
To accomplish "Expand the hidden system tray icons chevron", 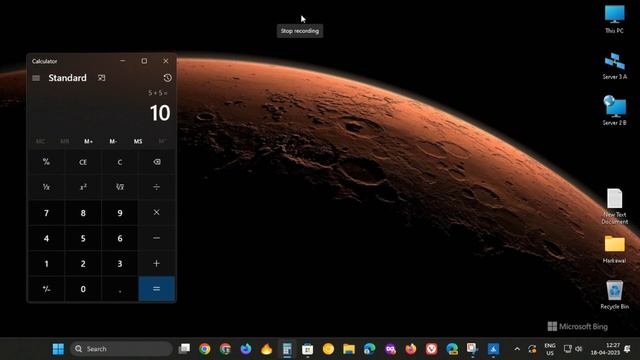I will [x=517, y=349].
